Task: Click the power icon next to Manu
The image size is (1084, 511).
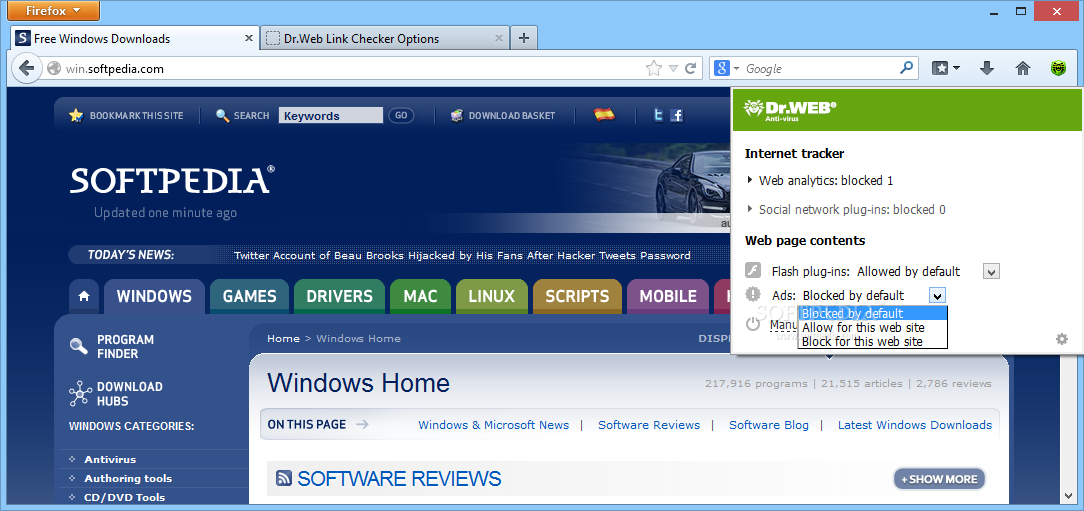Action: [x=753, y=324]
